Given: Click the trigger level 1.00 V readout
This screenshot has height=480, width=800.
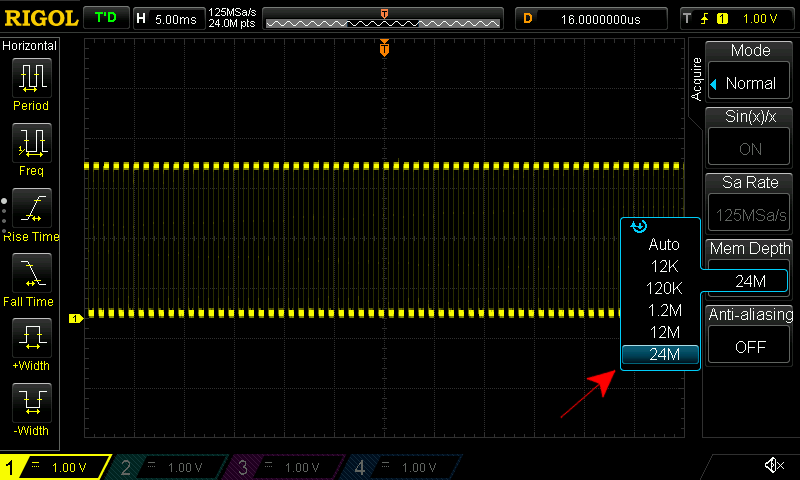Looking at the screenshot, I should tap(760, 19).
